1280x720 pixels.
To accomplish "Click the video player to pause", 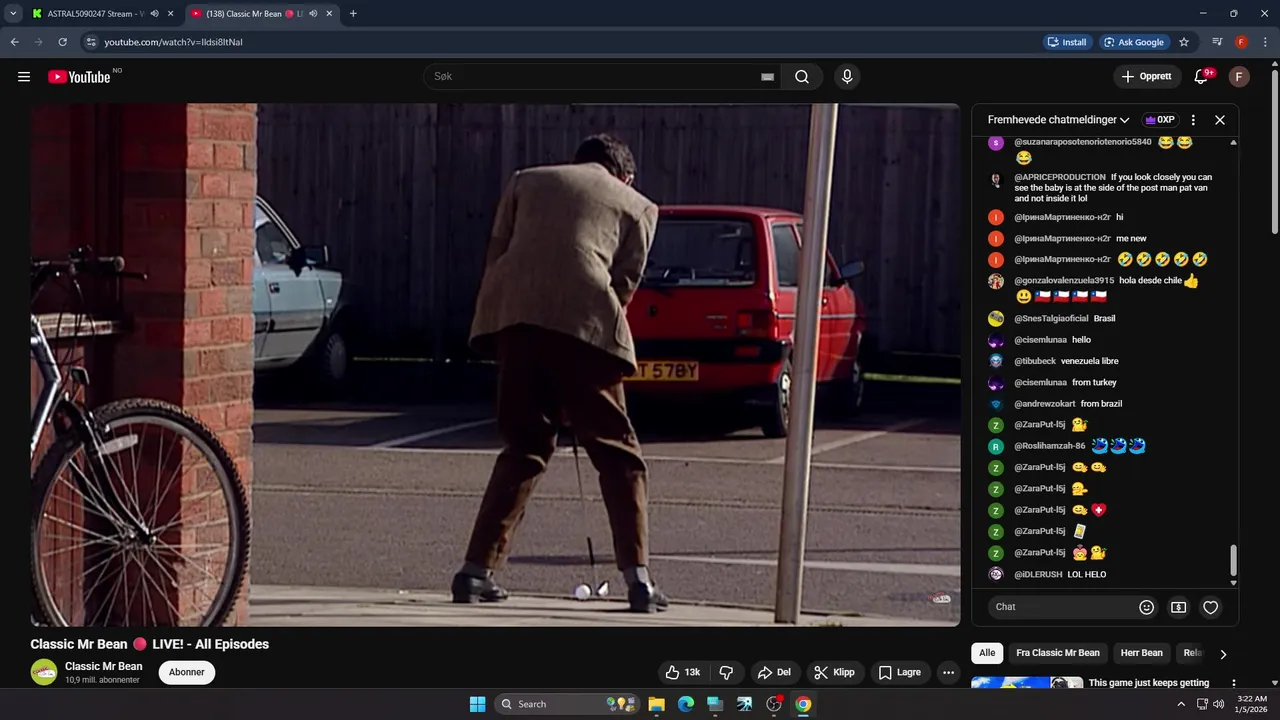I will tap(495, 365).
